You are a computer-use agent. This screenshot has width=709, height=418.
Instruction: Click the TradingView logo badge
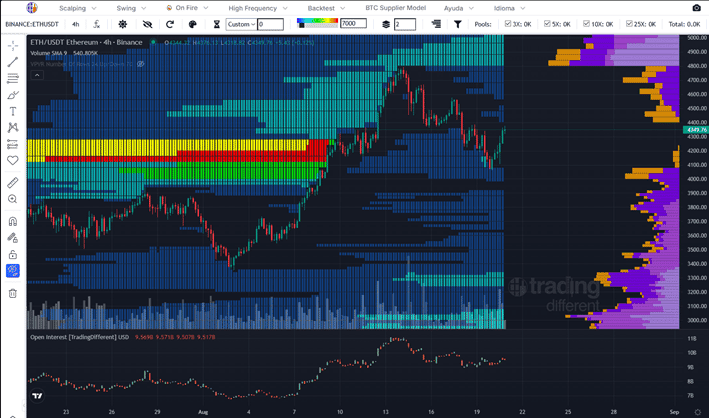tap(38, 396)
